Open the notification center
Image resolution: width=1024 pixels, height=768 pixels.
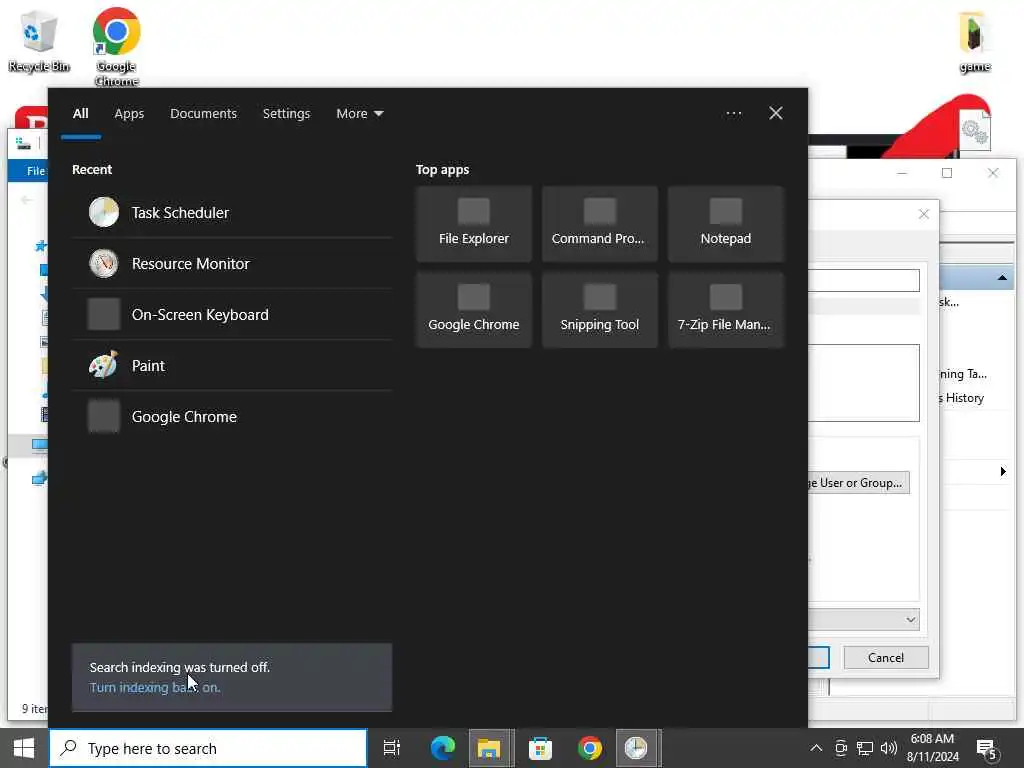(x=987, y=750)
